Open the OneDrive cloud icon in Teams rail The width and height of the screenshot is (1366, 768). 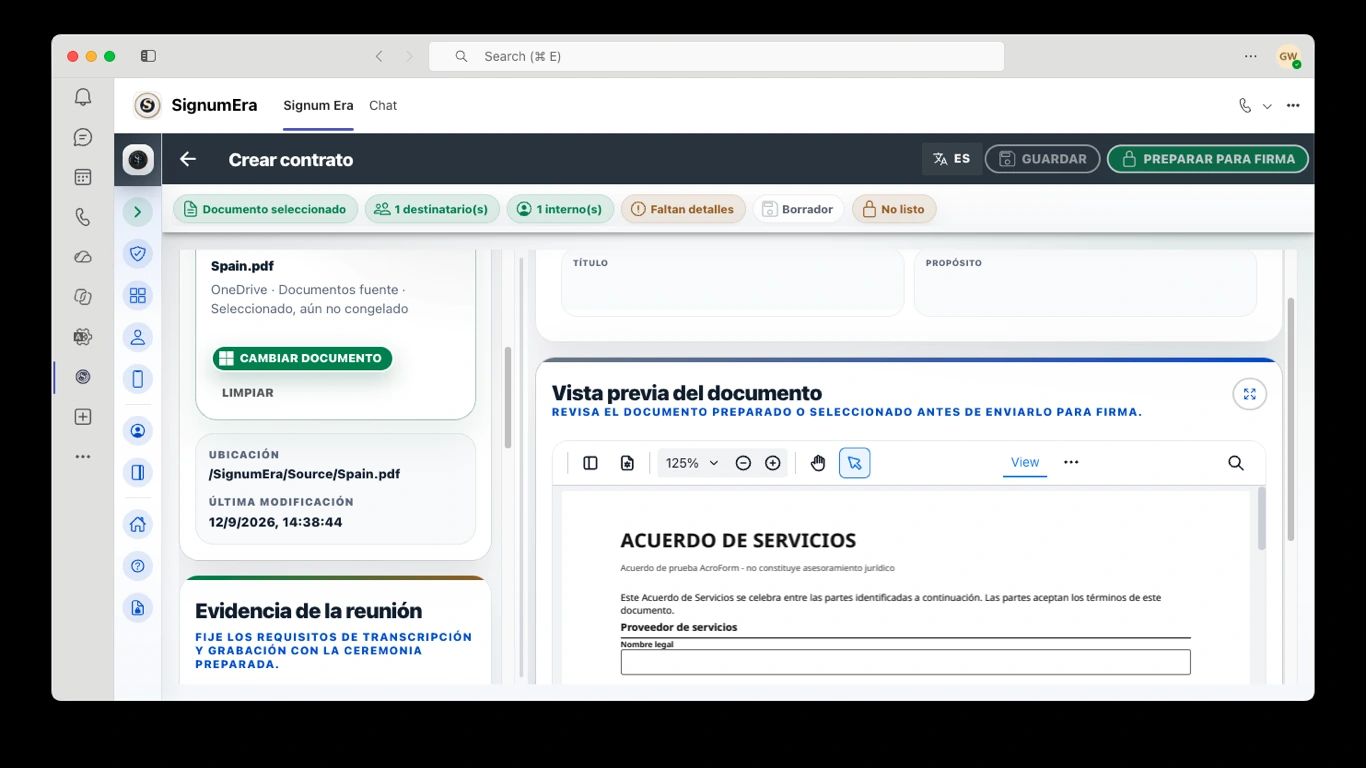83,257
